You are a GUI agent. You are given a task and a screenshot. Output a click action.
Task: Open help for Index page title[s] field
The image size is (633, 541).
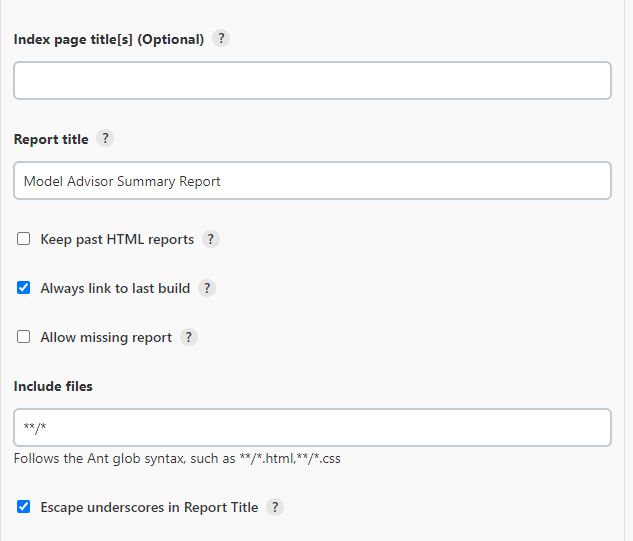pyautogui.click(x=222, y=39)
